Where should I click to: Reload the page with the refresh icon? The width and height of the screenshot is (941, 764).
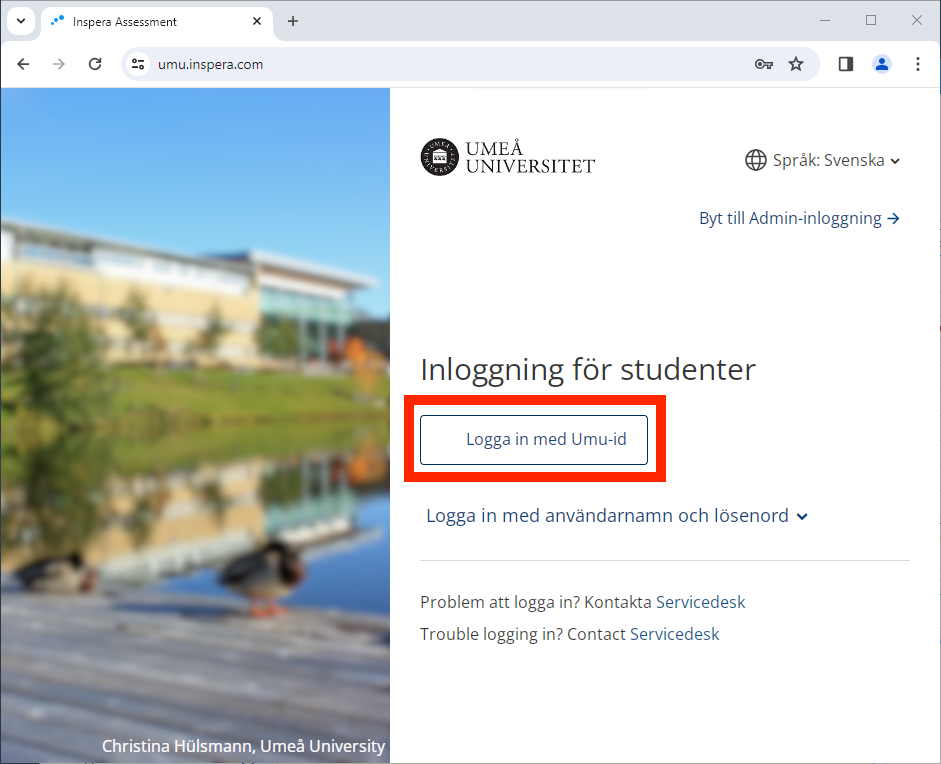95,64
